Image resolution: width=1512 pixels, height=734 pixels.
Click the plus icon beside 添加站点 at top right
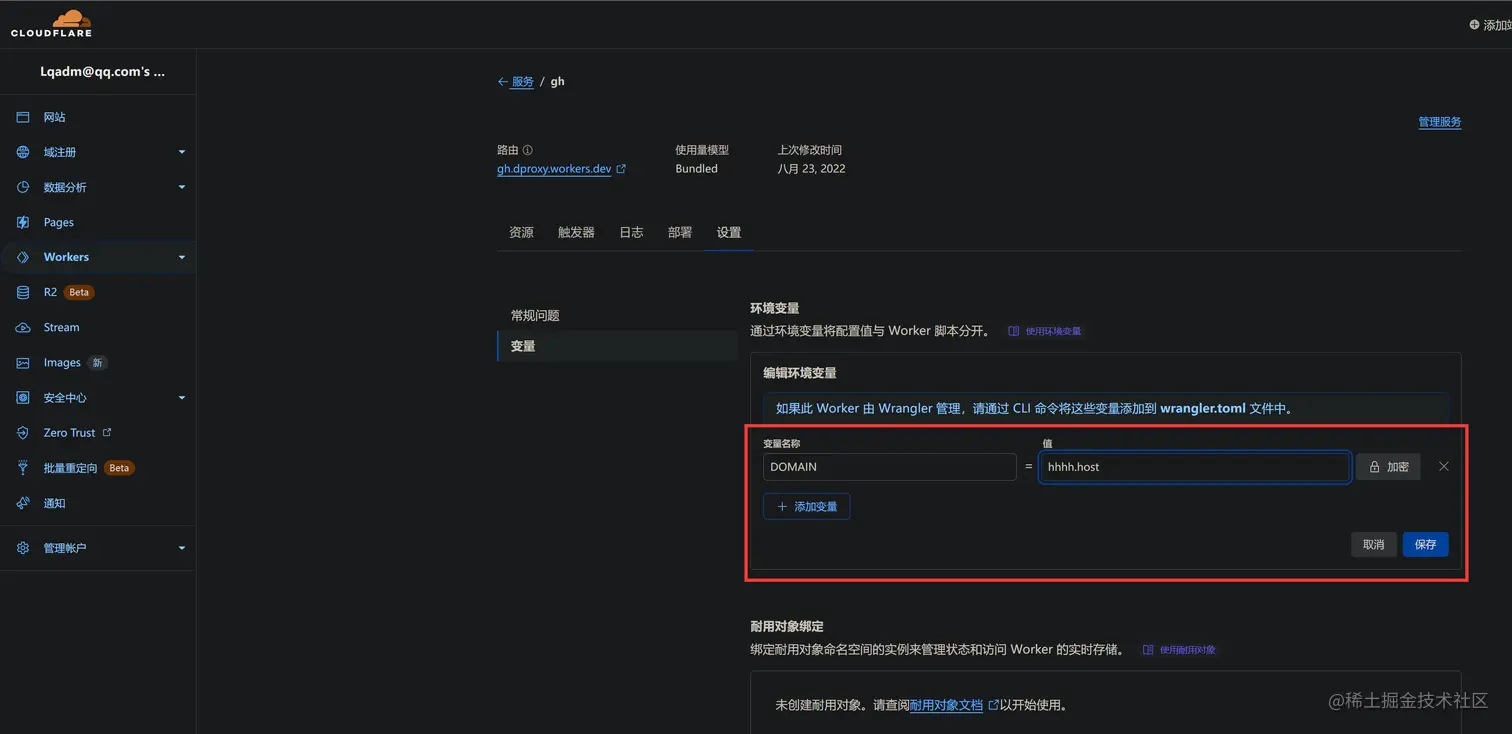click(x=1474, y=24)
